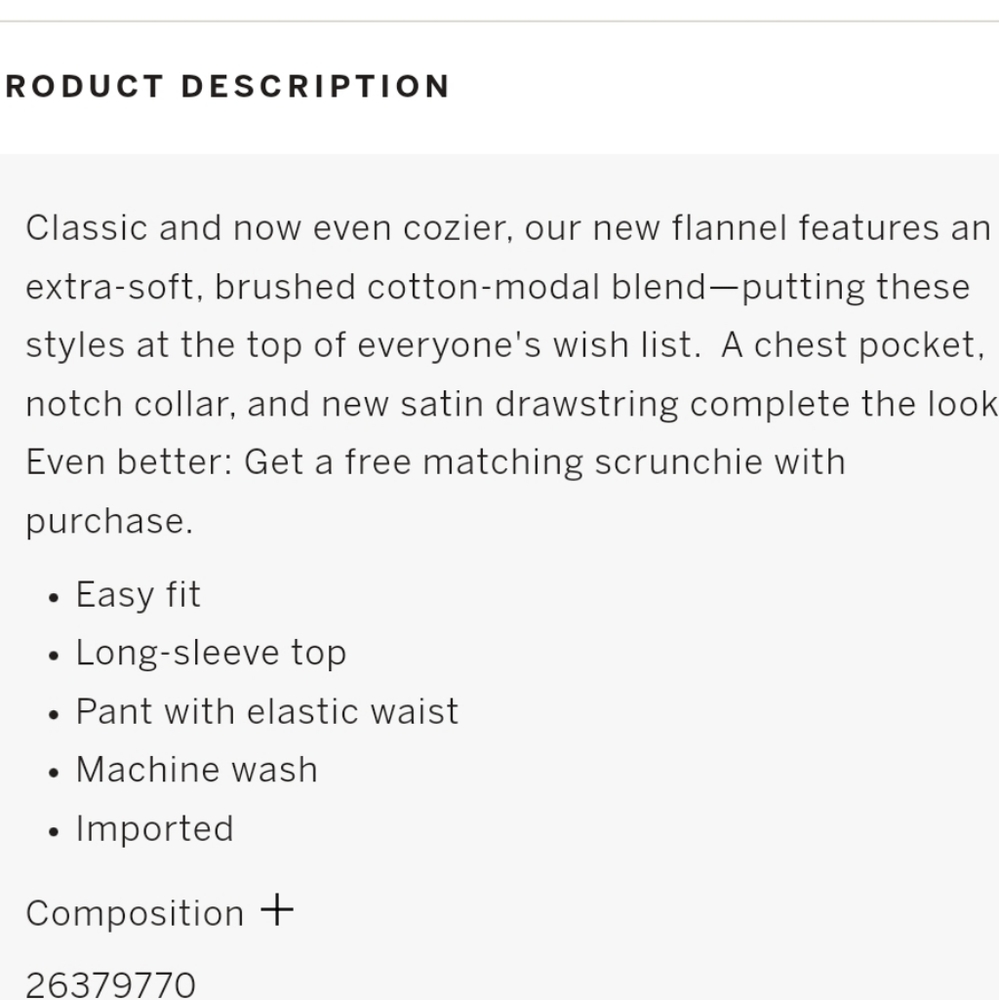Viewport: 999px width, 1000px height.
Task: Click the word purchase ending the paragraph
Action: coord(108,521)
